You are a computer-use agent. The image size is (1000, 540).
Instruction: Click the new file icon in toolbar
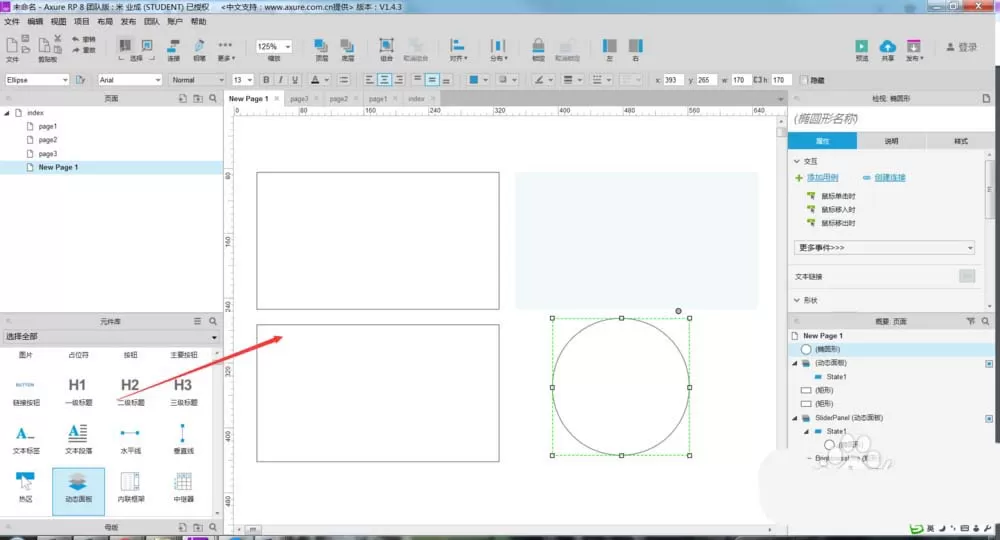pos(11,45)
